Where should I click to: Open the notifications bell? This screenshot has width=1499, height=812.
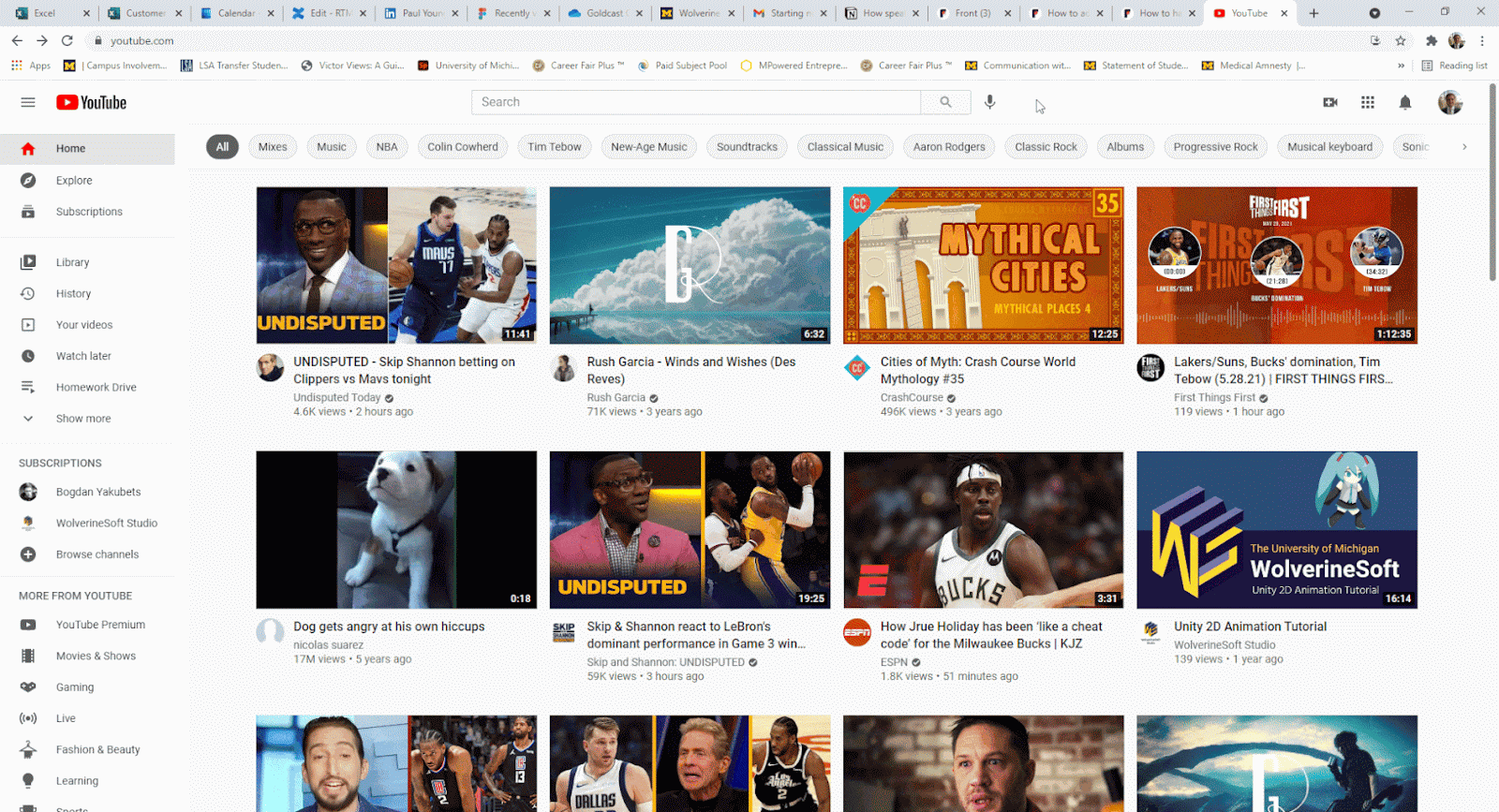click(1405, 102)
